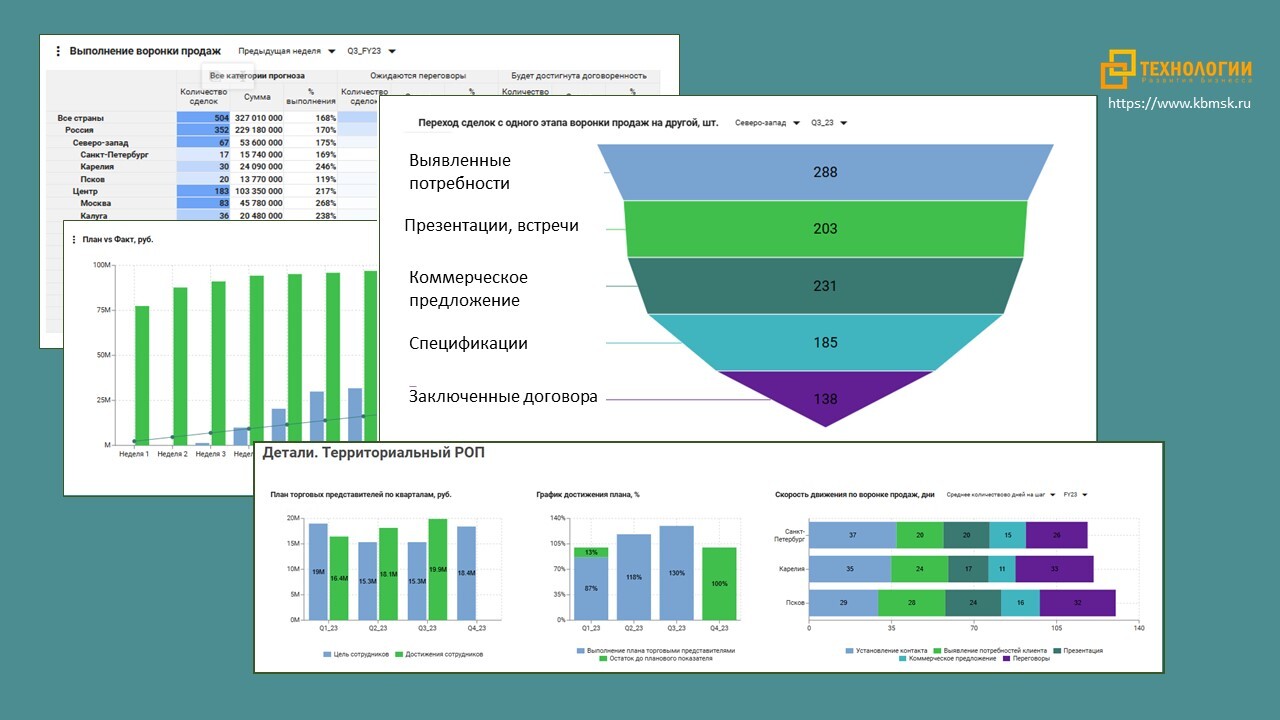
Task: Click the 504 deal count cell
Action: (204, 117)
